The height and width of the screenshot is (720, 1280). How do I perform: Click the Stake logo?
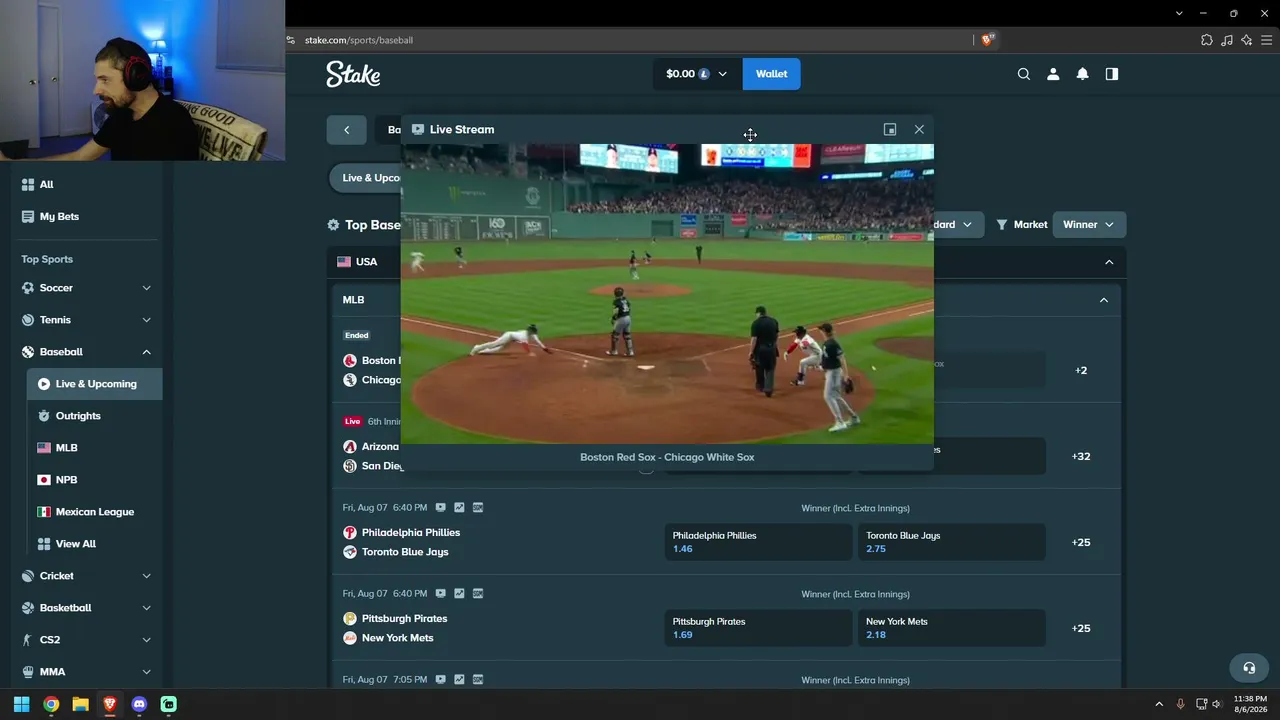pyautogui.click(x=353, y=74)
